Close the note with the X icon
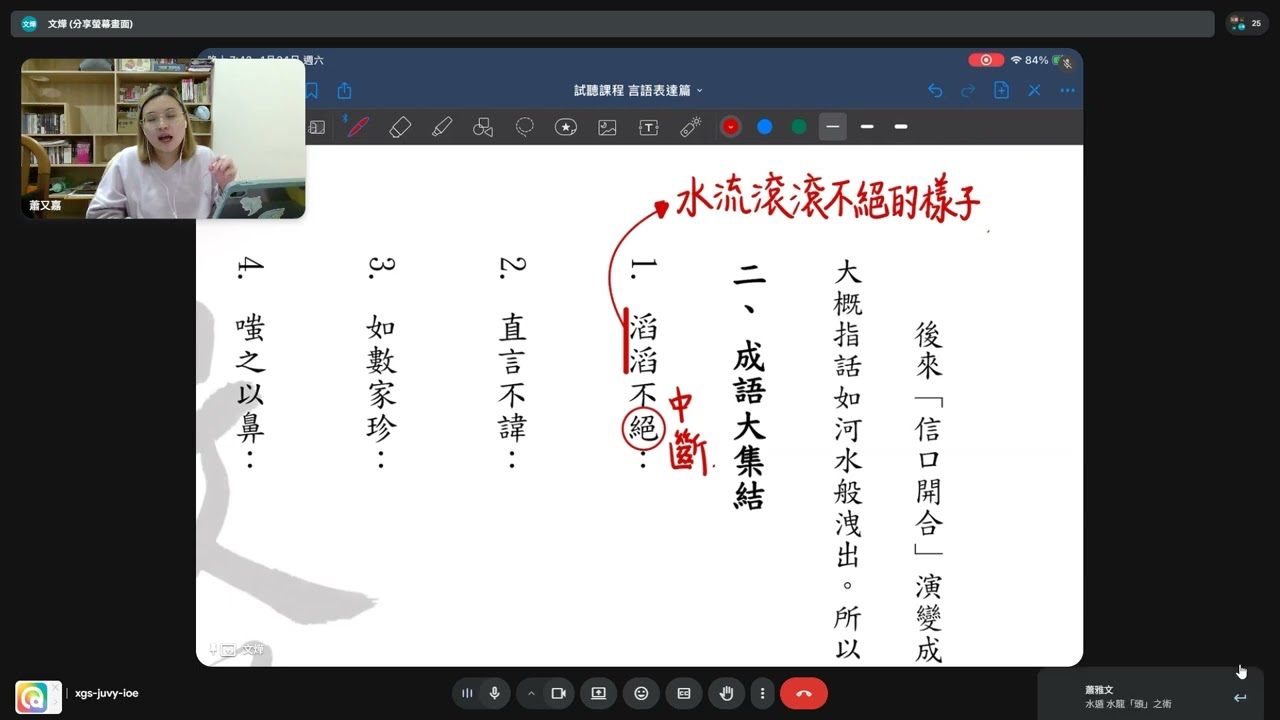Image resolution: width=1280 pixels, height=720 pixels. [x=1034, y=90]
